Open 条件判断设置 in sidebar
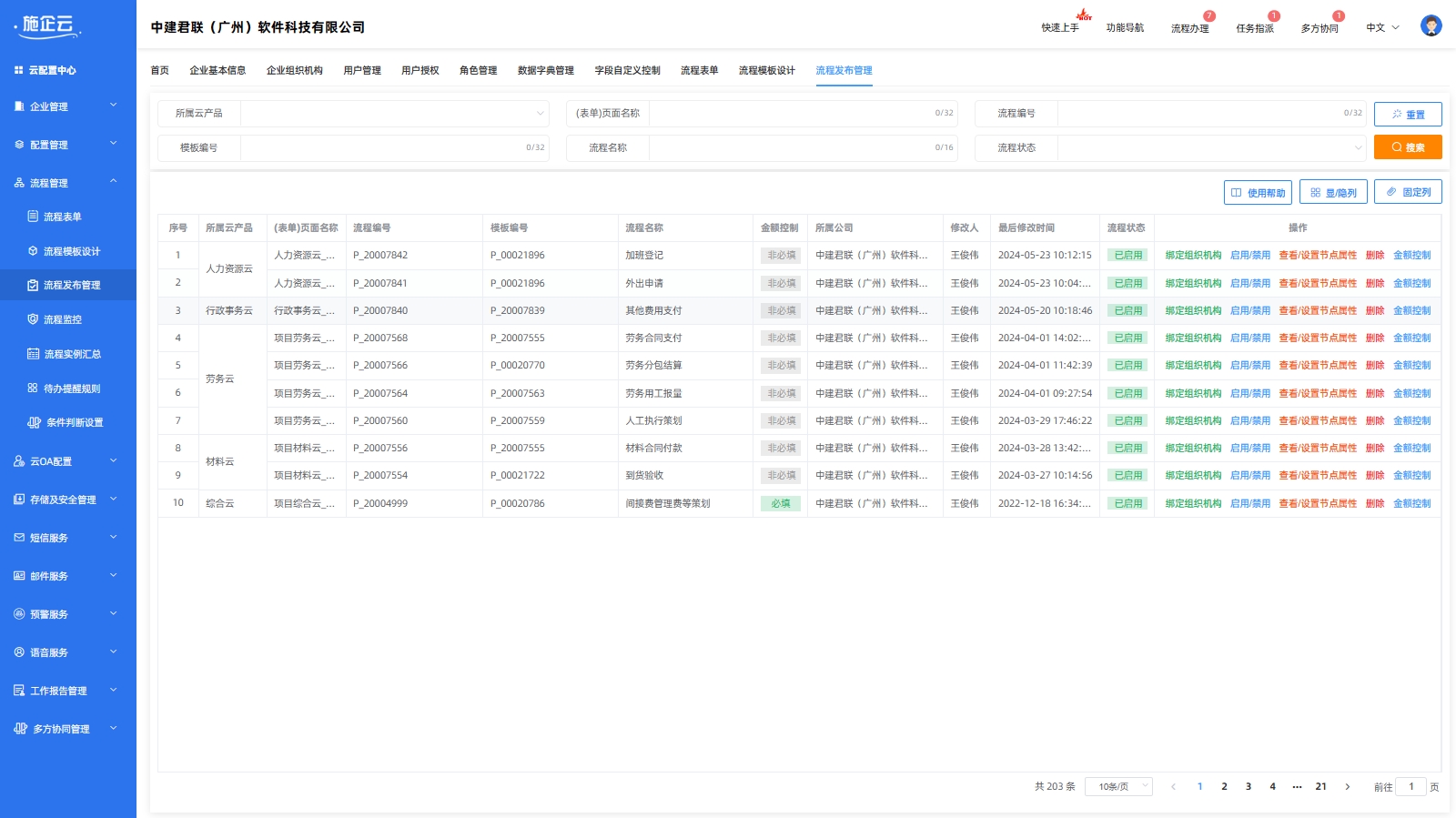1456x818 pixels. pos(74,422)
